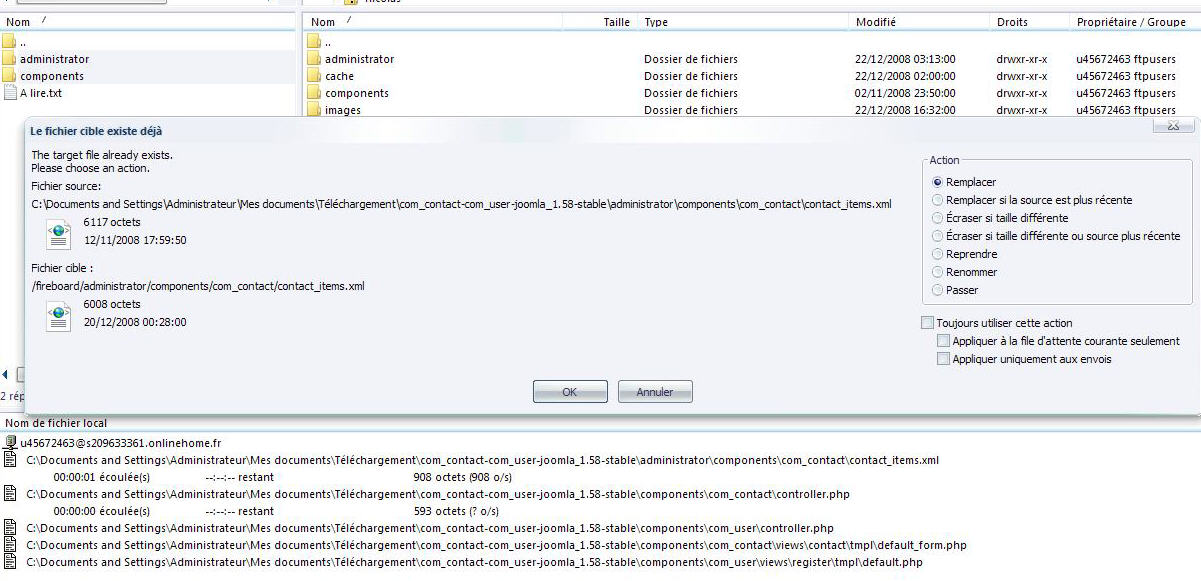Select the Passer radio option
Viewport: 1201px width, 581px height.
click(938, 290)
